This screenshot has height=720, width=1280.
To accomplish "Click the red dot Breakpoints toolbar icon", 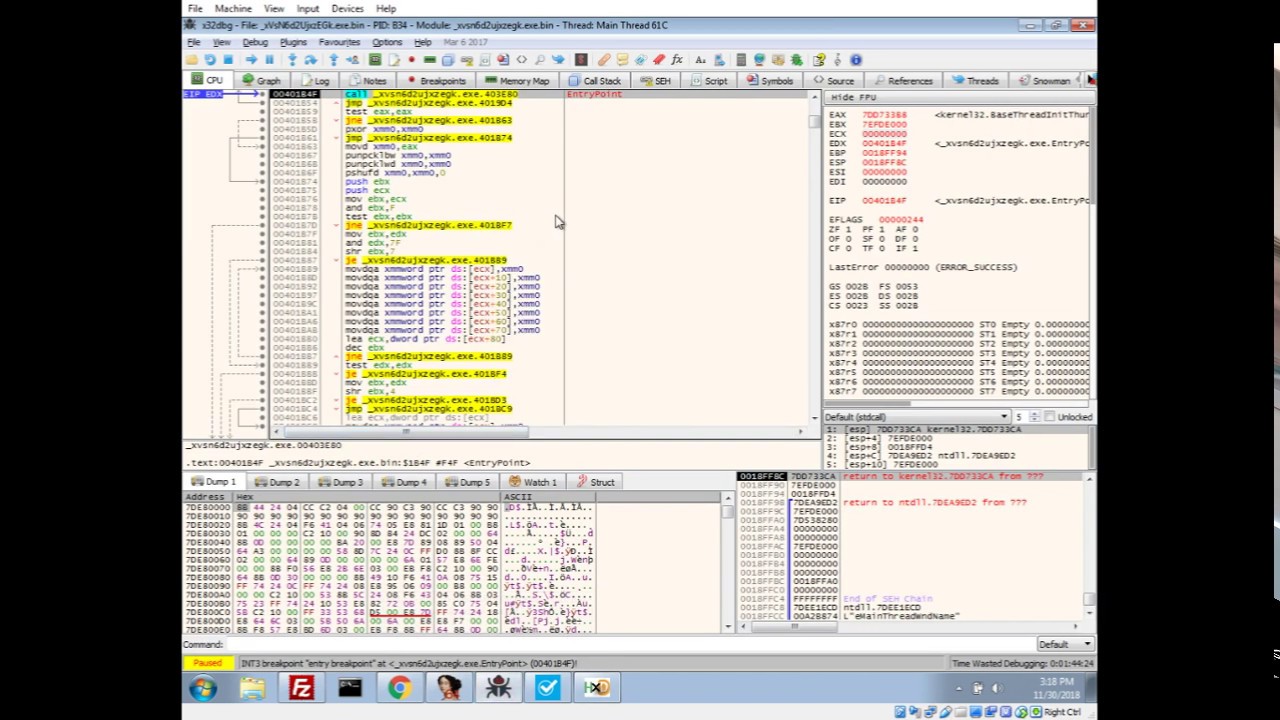I will (x=412, y=60).
